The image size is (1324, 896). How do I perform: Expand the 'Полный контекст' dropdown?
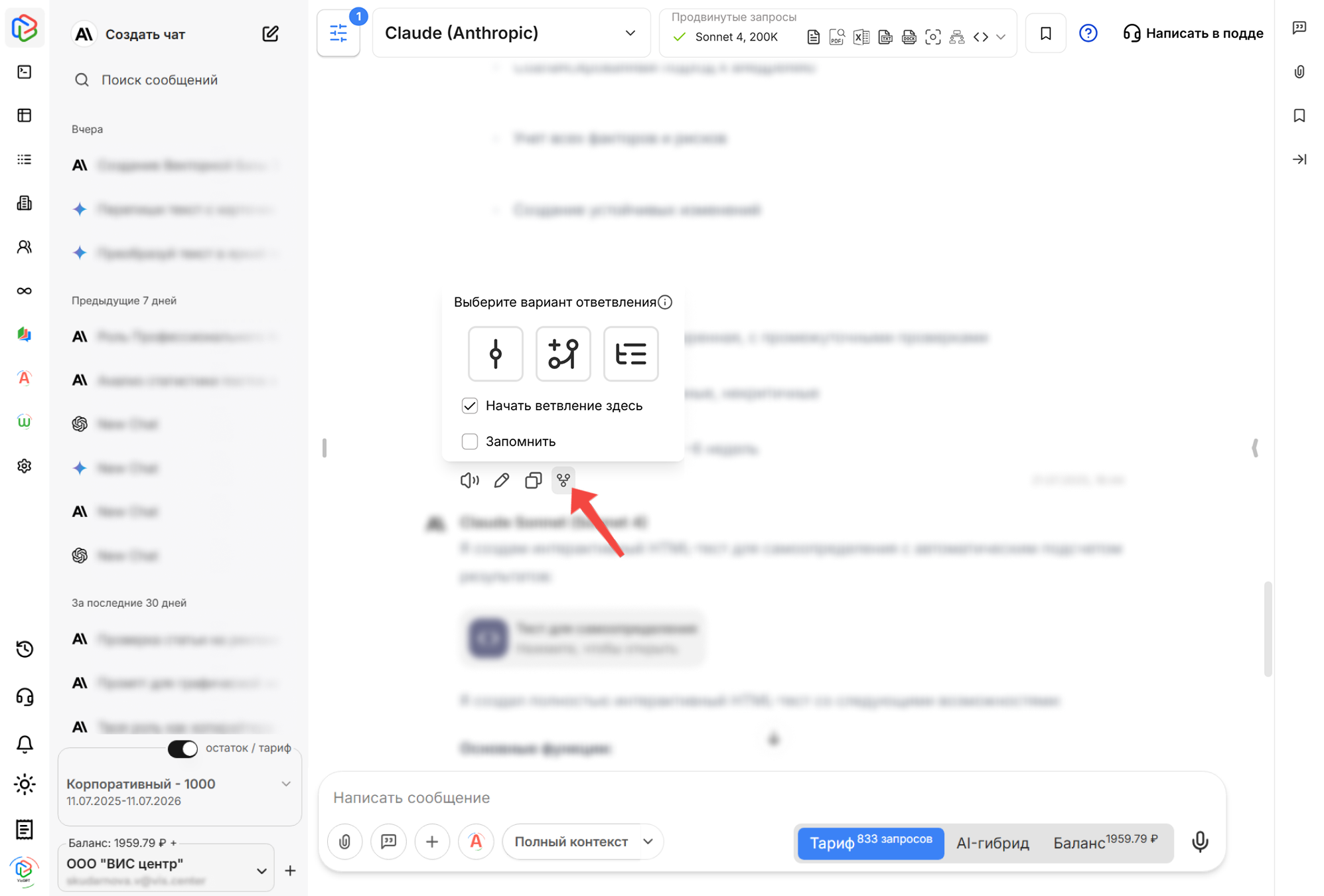click(648, 842)
